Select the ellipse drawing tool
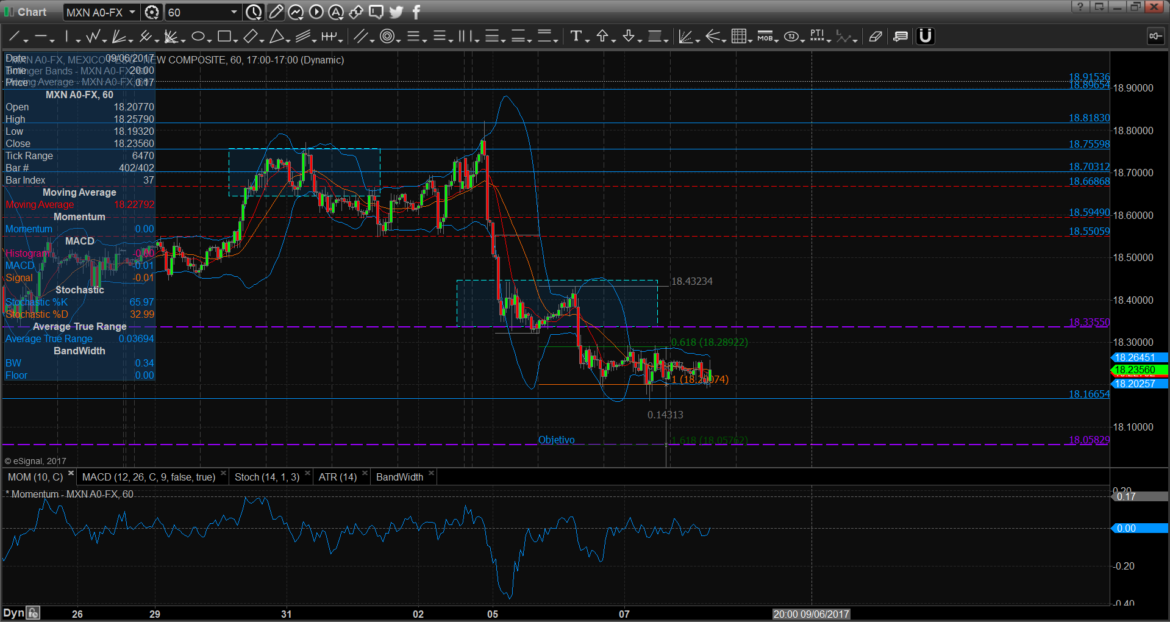Viewport: 1170px width, 622px height. (x=198, y=36)
